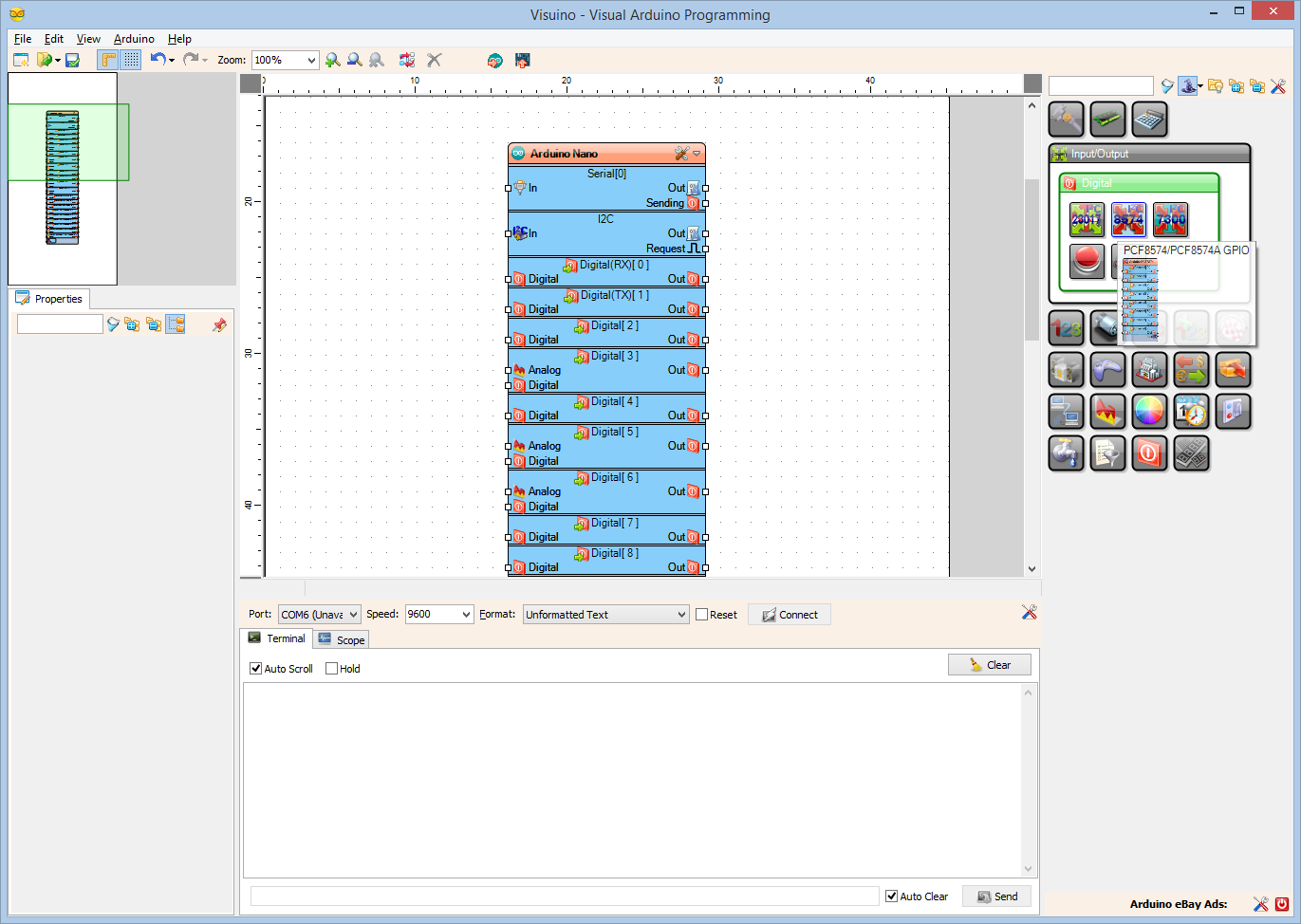
Task: Open the calculator components category
Action: point(1150,118)
